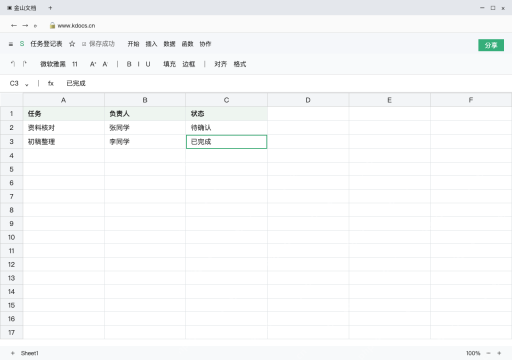
Task: Increase font size with the larger A
Action: (93, 64)
